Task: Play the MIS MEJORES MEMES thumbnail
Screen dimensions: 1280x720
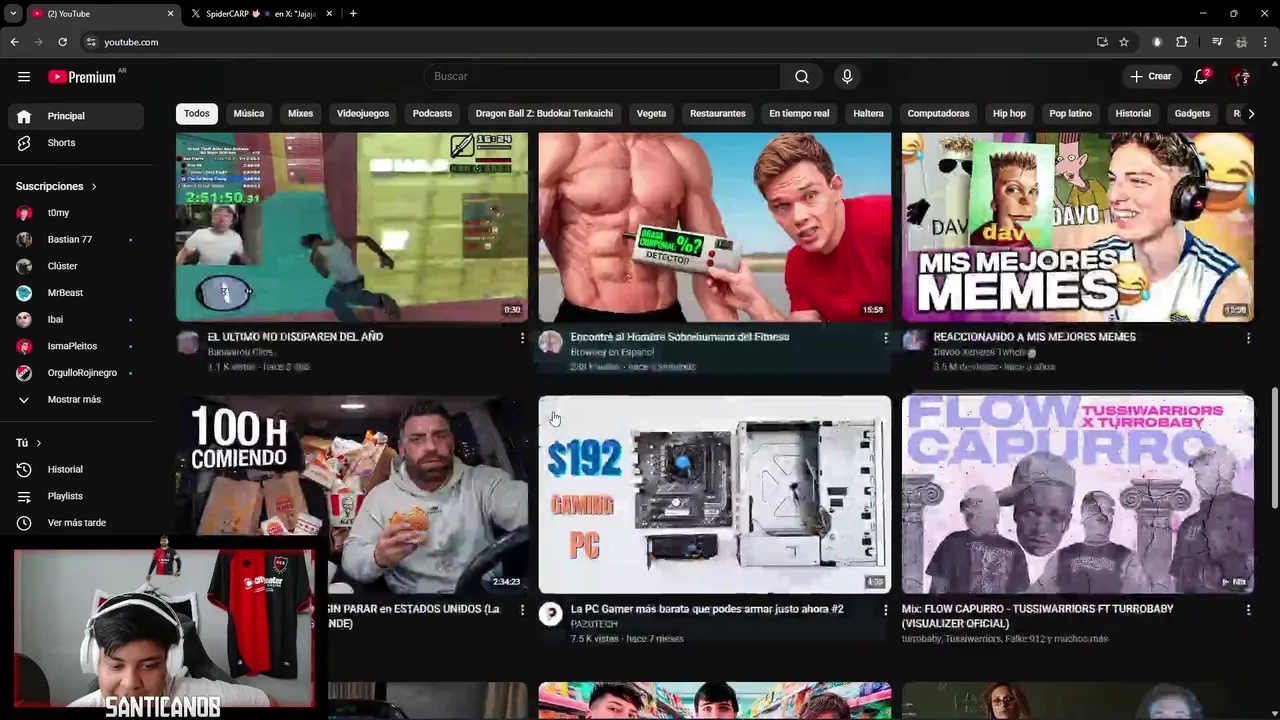Action: [x=1078, y=227]
